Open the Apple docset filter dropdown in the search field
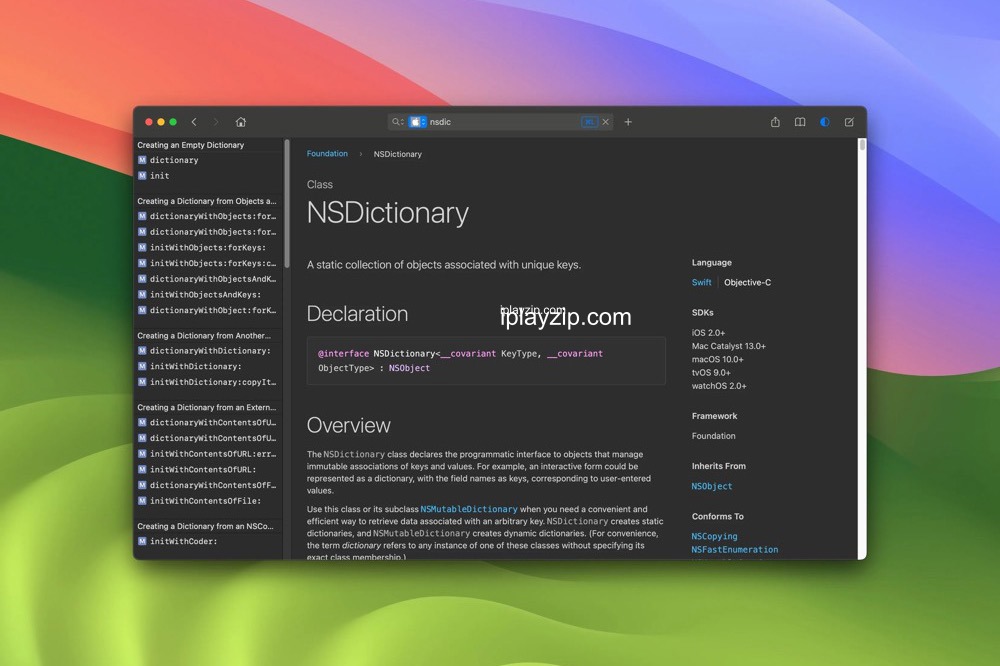The width and height of the screenshot is (1000, 666). tap(418, 122)
